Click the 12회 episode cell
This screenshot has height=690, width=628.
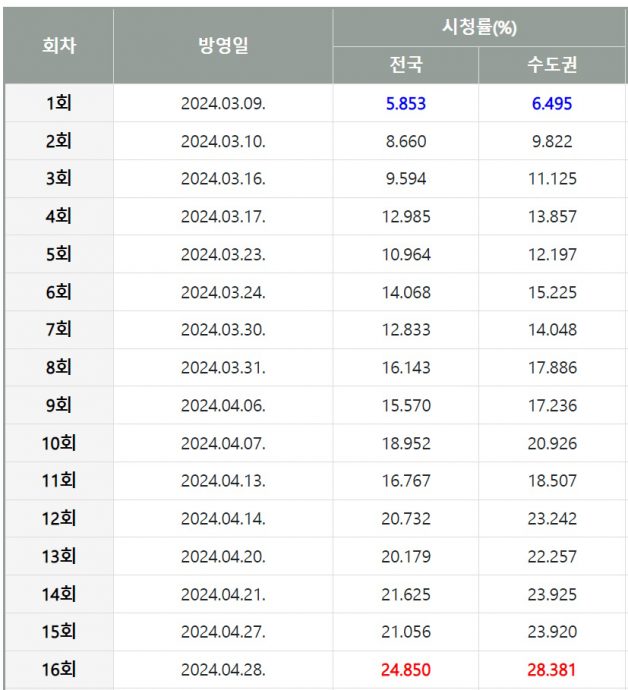click(x=58, y=518)
